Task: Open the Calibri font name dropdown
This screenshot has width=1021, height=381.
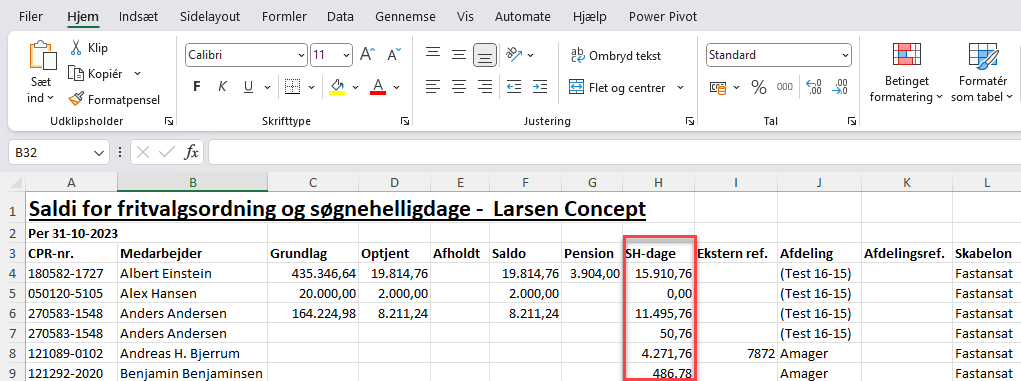Action: click(301, 55)
